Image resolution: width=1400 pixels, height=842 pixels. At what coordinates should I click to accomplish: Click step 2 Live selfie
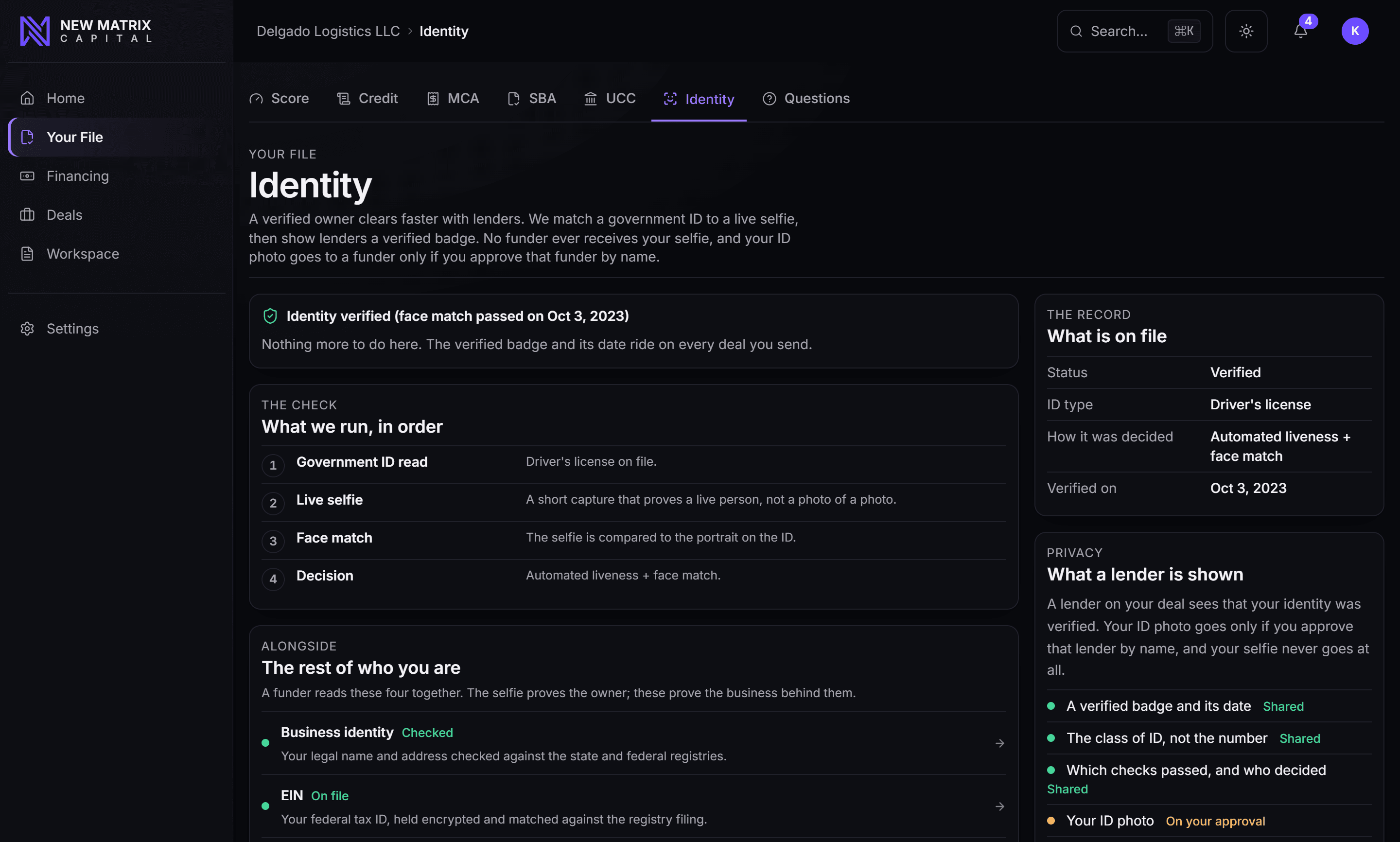coord(633,503)
